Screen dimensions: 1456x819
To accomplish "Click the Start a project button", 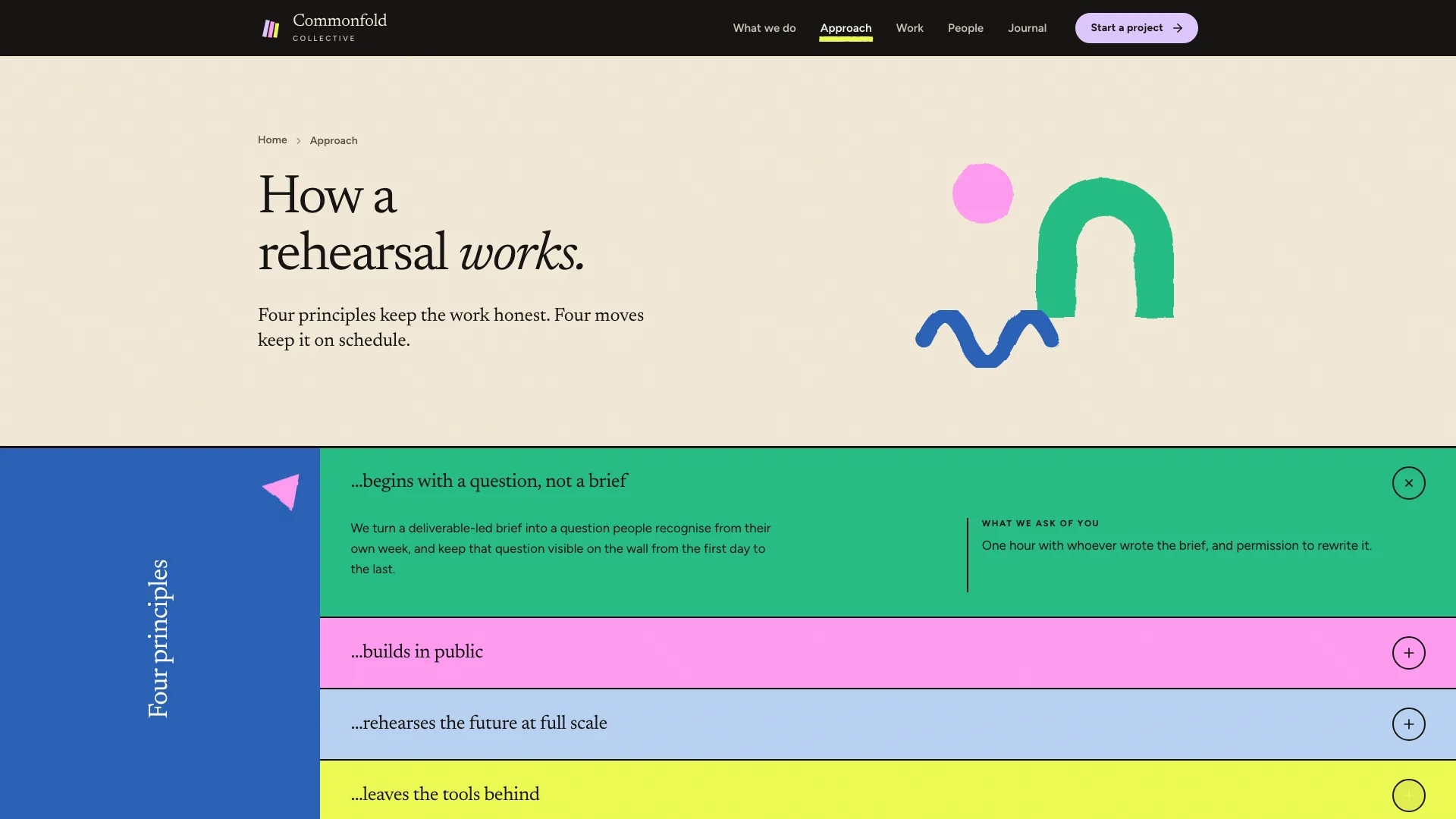I will coord(1136,28).
